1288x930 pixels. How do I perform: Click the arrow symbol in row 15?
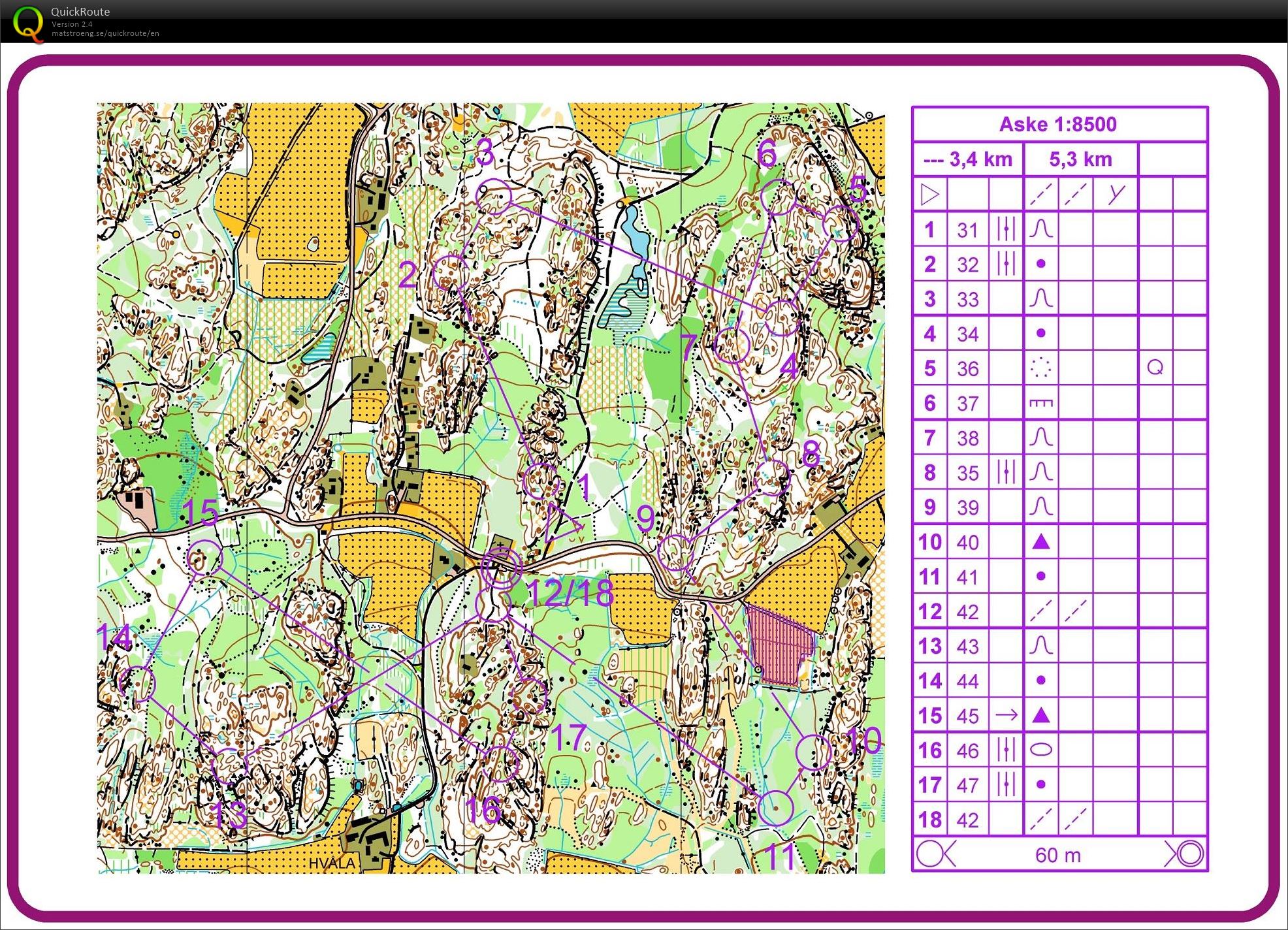[1006, 715]
